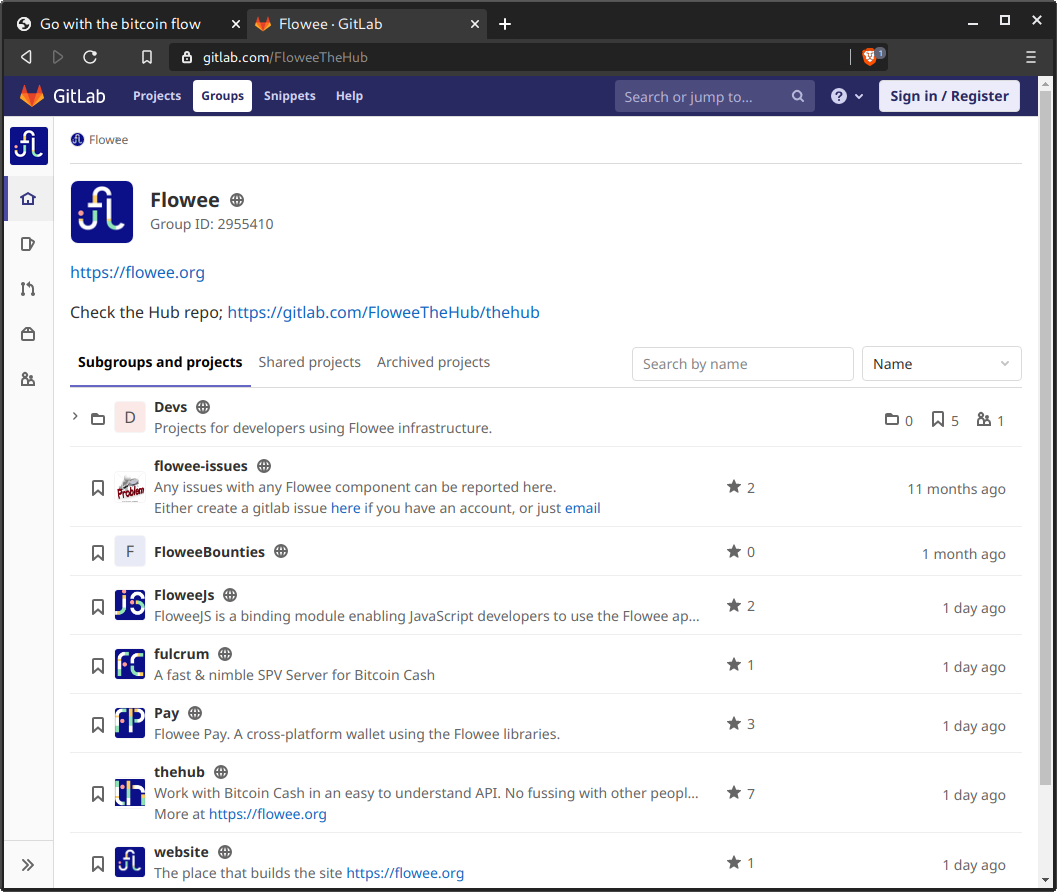Image resolution: width=1057 pixels, height=892 pixels.
Task: Close the Flowee GitLab browser tab
Action: coord(475,24)
